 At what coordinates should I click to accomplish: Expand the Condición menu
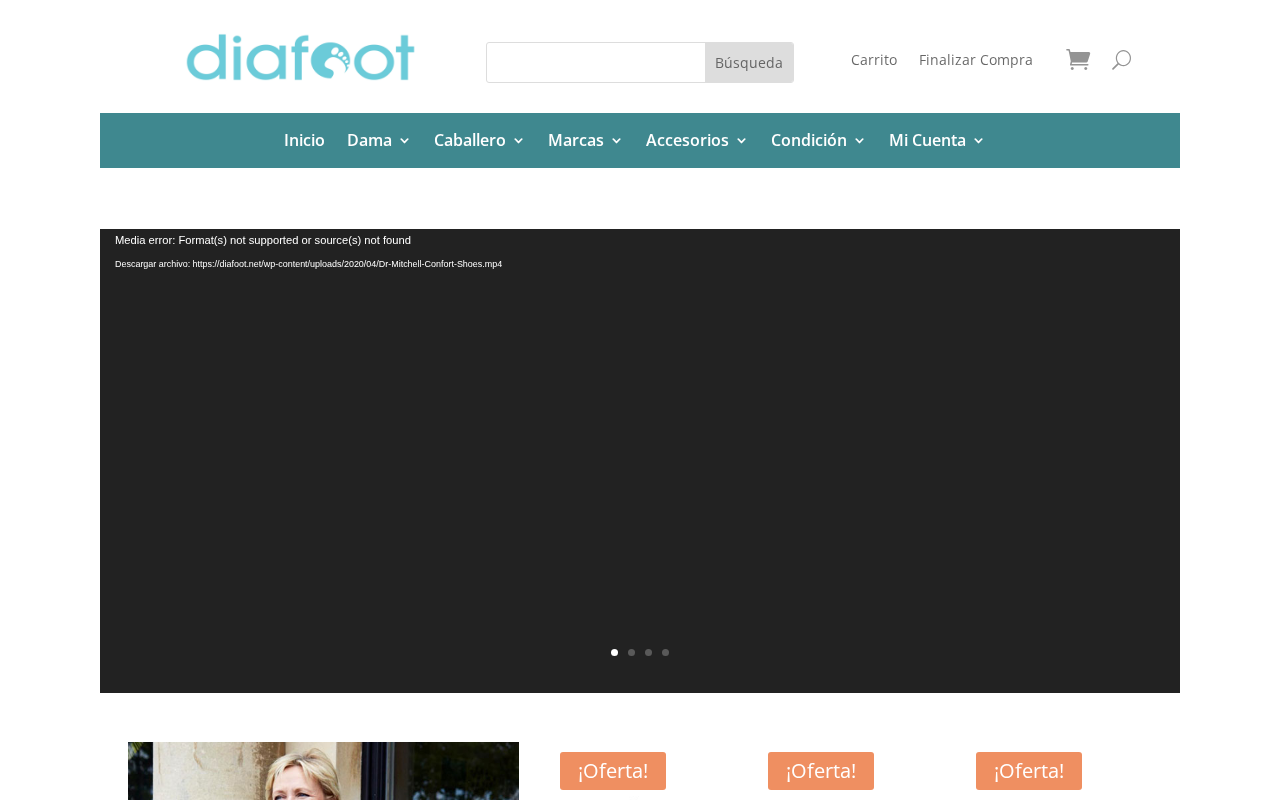(x=818, y=140)
